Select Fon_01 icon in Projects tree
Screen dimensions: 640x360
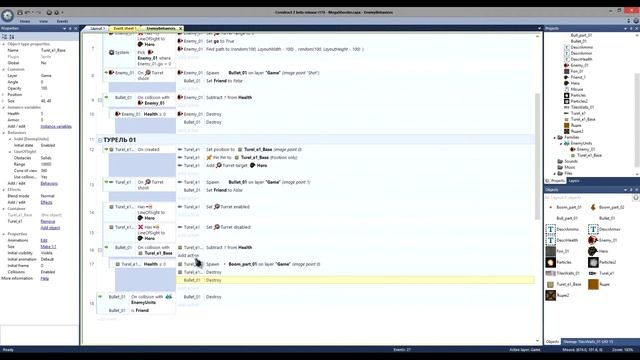click(567, 71)
